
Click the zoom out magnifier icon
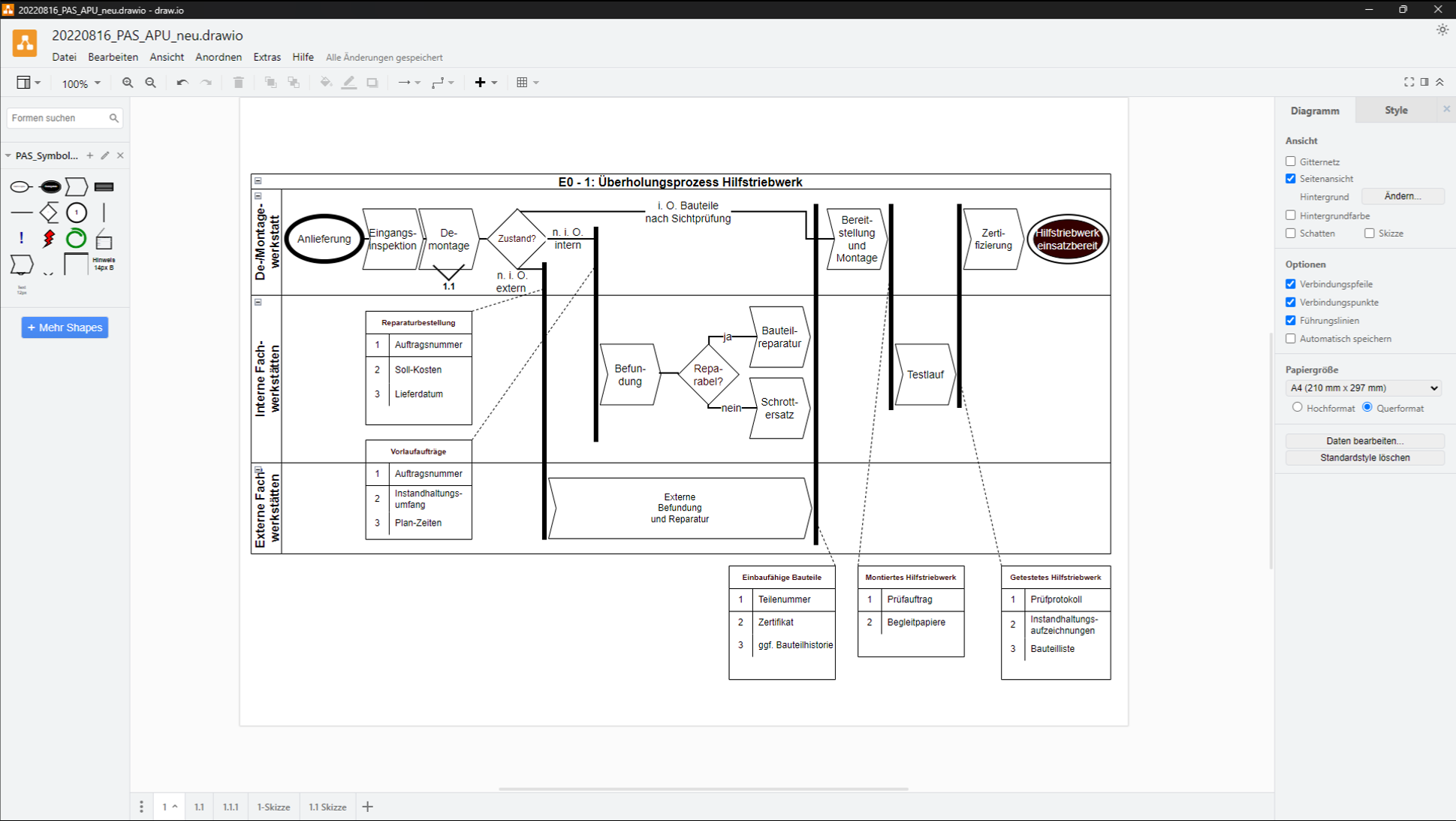151,83
